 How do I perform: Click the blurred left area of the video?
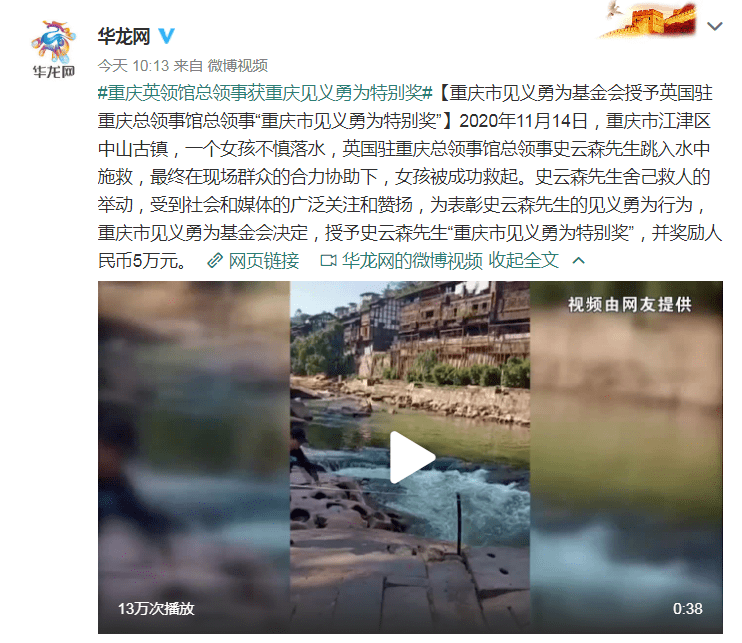coord(194,457)
